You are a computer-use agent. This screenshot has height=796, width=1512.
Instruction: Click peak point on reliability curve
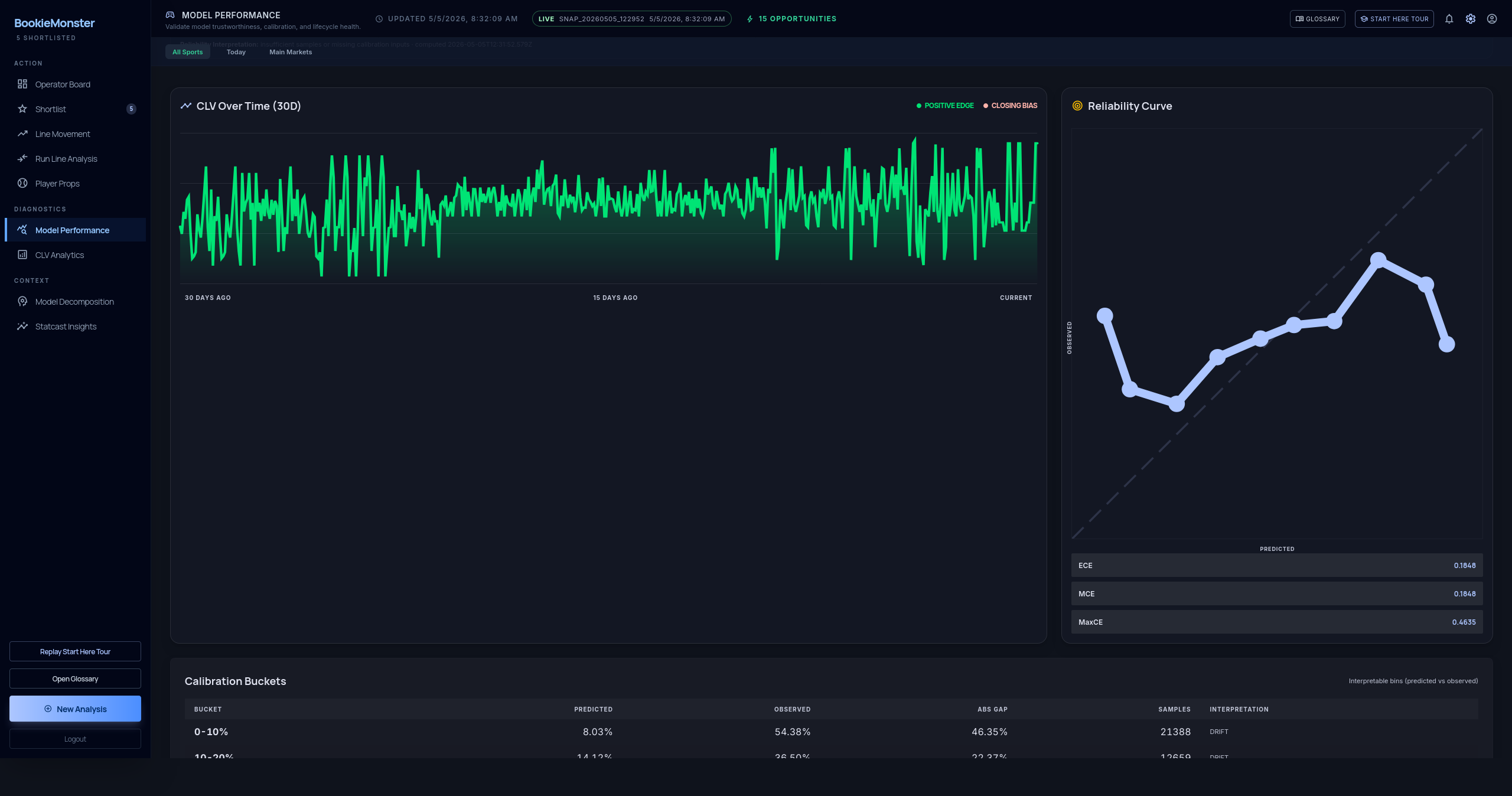coord(1378,260)
